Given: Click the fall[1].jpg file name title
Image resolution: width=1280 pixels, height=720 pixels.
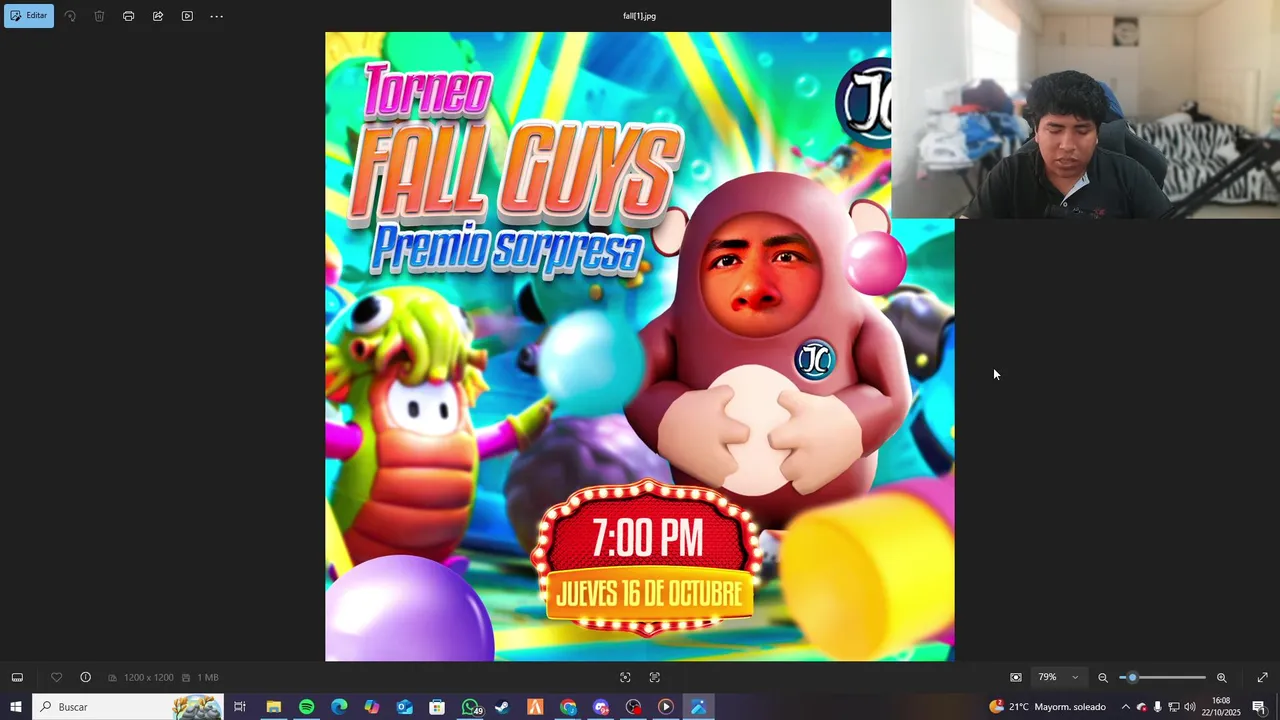Looking at the screenshot, I should tap(639, 16).
